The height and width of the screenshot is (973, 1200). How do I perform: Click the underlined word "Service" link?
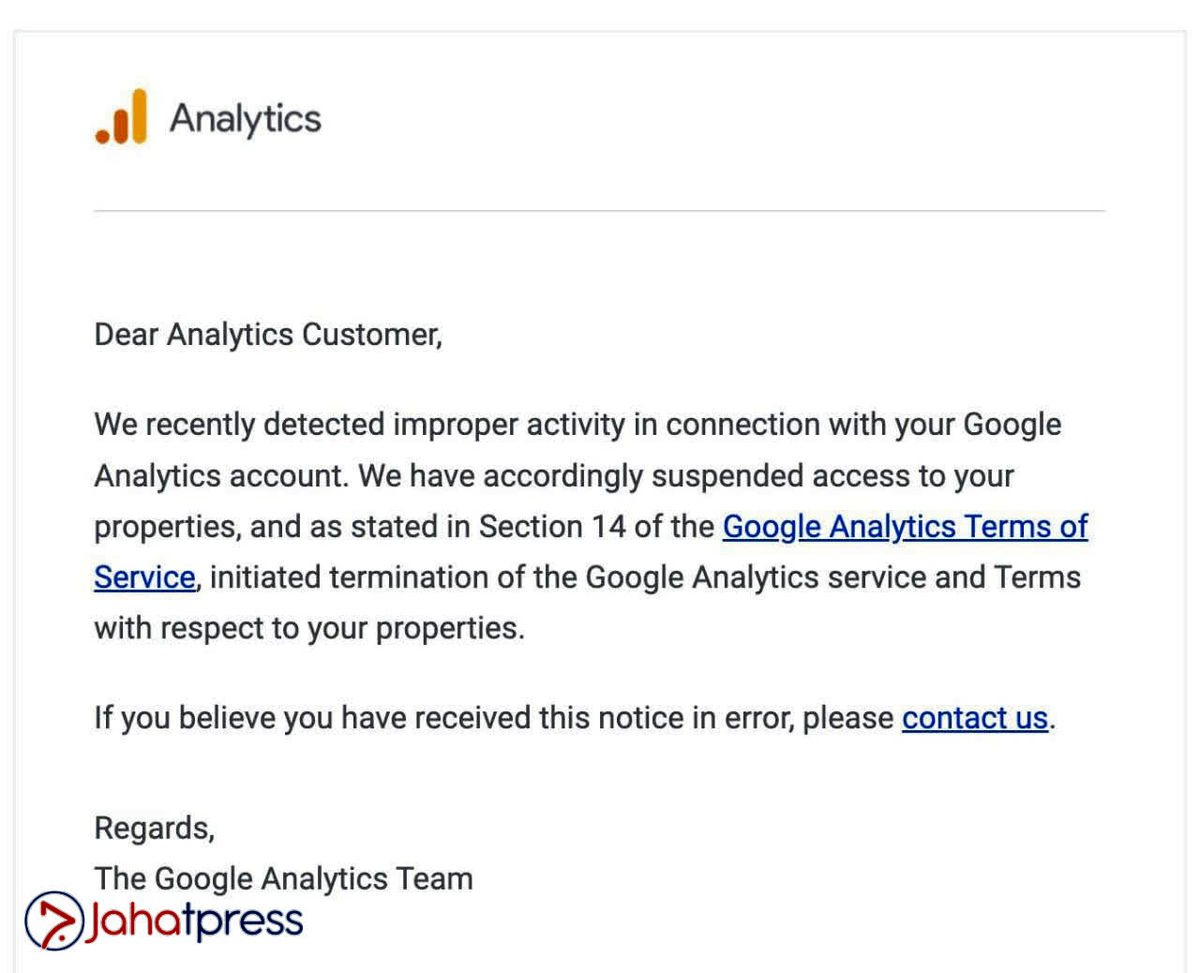click(x=144, y=578)
